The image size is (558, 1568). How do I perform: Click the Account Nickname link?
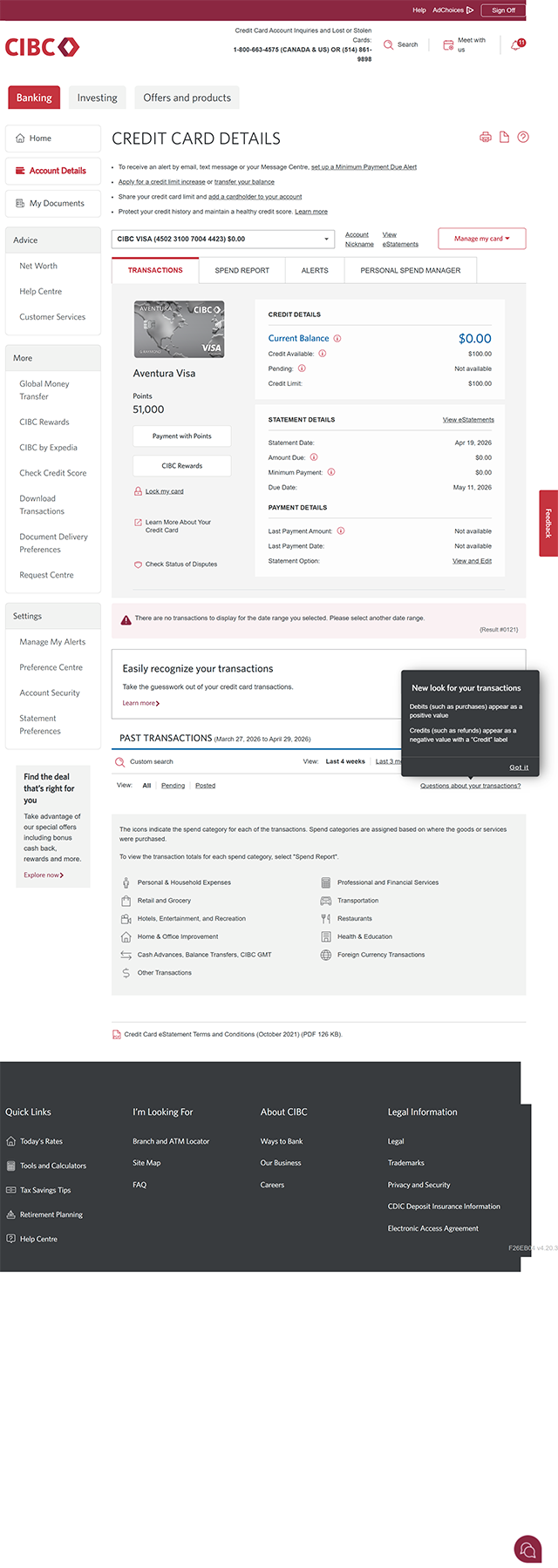click(359, 240)
